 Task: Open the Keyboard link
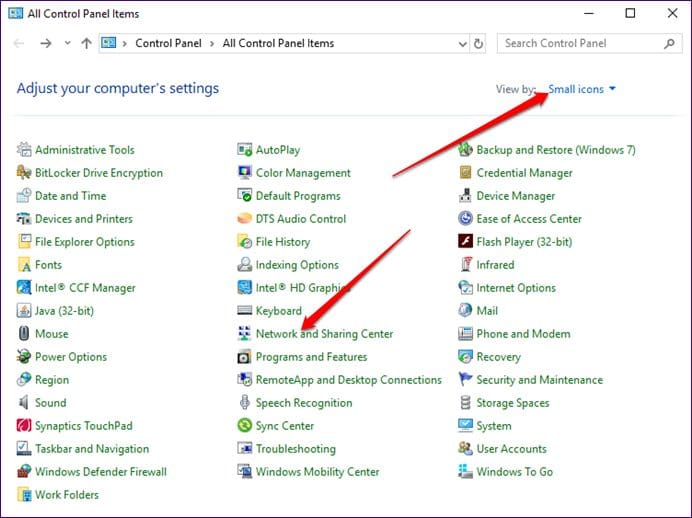[x=278, y=311]
